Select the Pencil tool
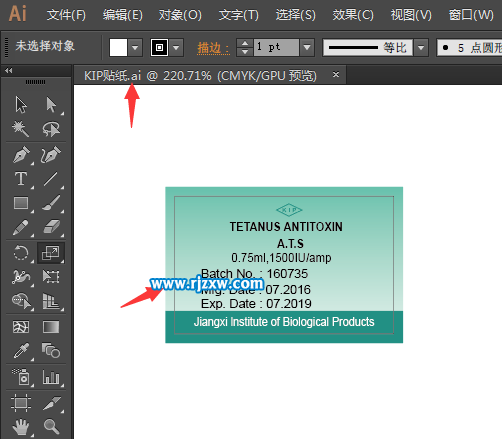Image resolution: width=502 pixels, height=439 pixels. (x=21, y=227)
